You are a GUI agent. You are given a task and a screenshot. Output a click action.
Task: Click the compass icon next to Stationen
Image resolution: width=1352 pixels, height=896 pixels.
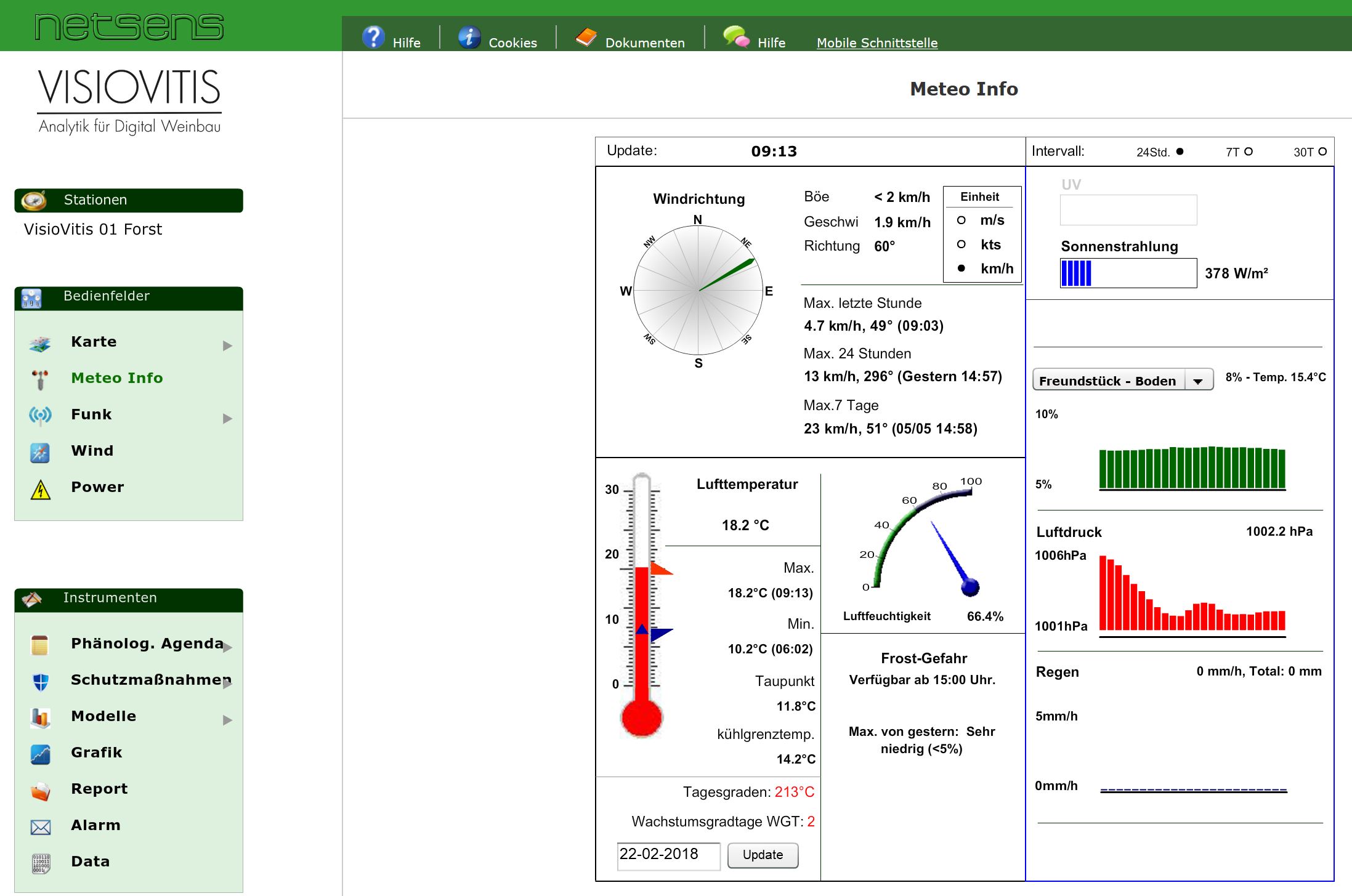click(34, 200)
